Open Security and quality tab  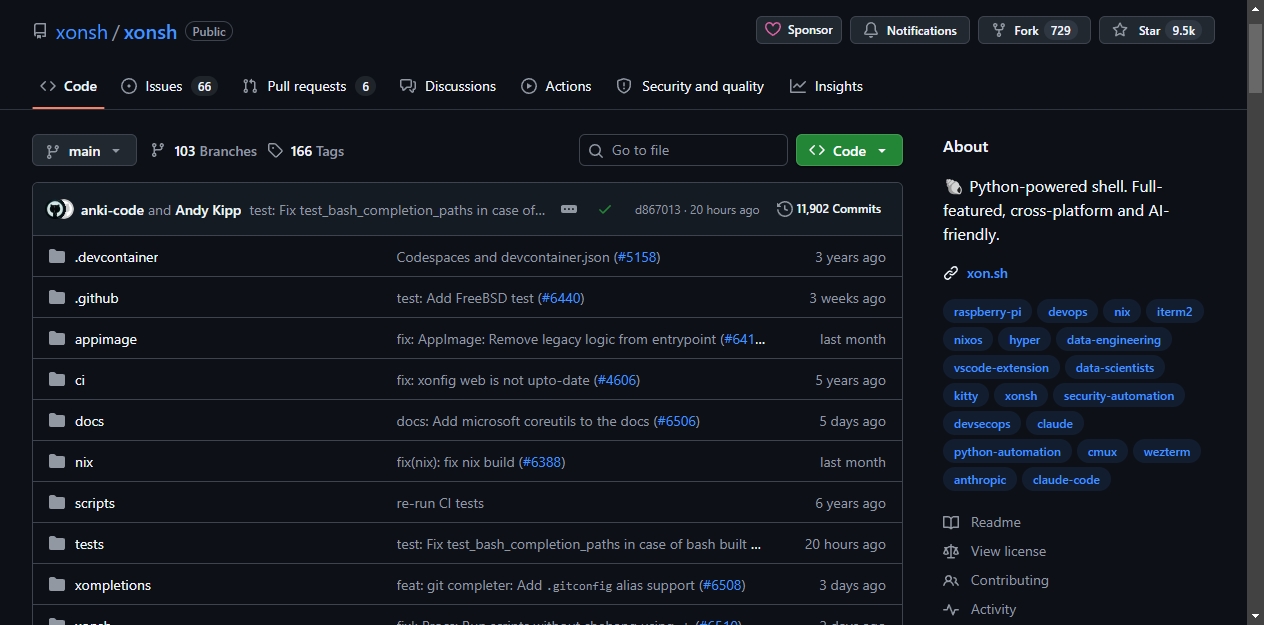(x=690, y=86)
